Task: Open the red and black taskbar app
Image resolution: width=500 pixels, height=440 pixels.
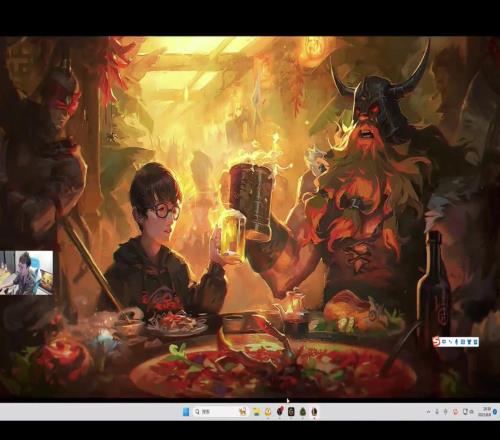Action: click(x=280, y=412)
